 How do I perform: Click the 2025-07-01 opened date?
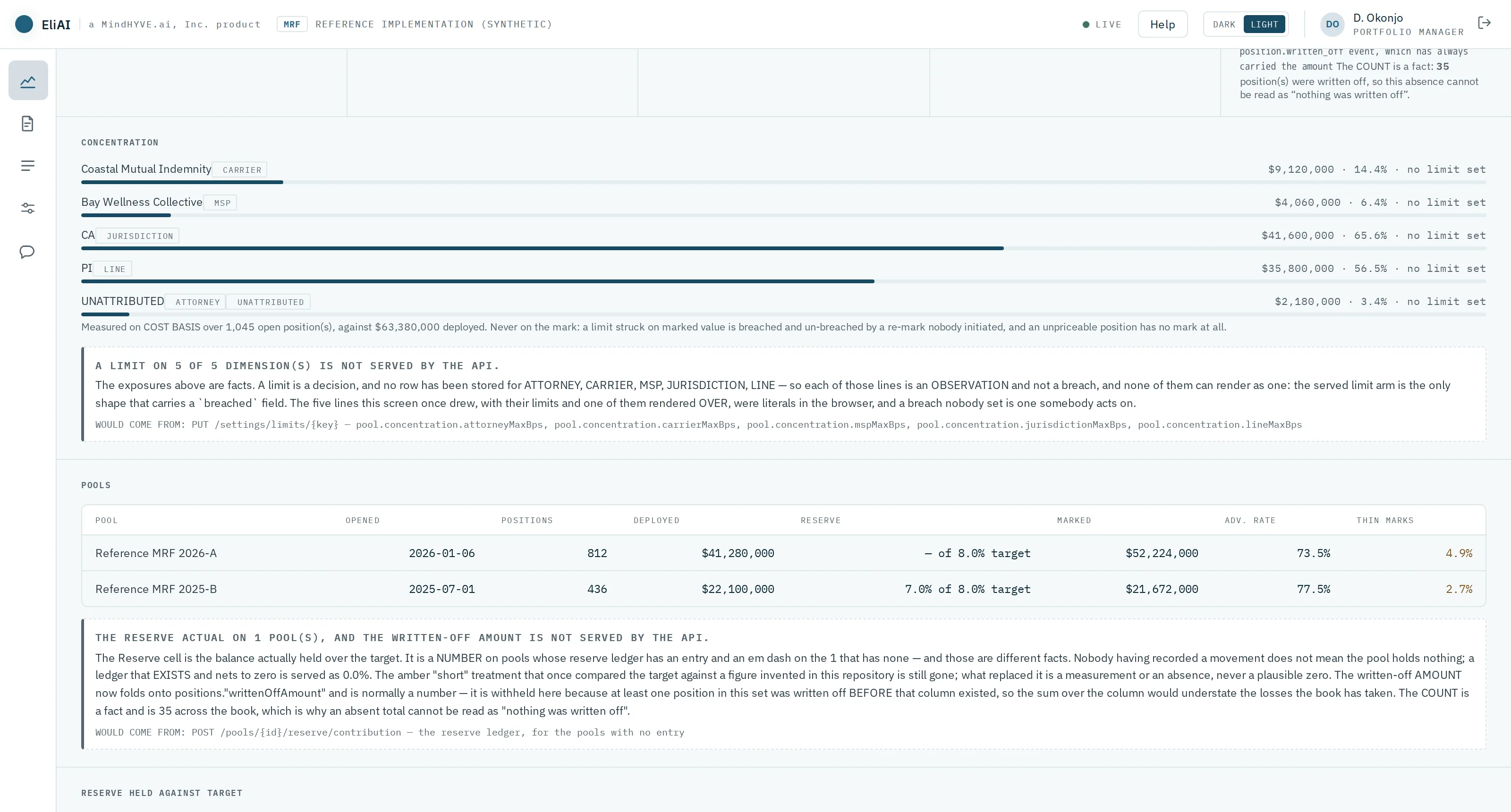coord(441,589)
